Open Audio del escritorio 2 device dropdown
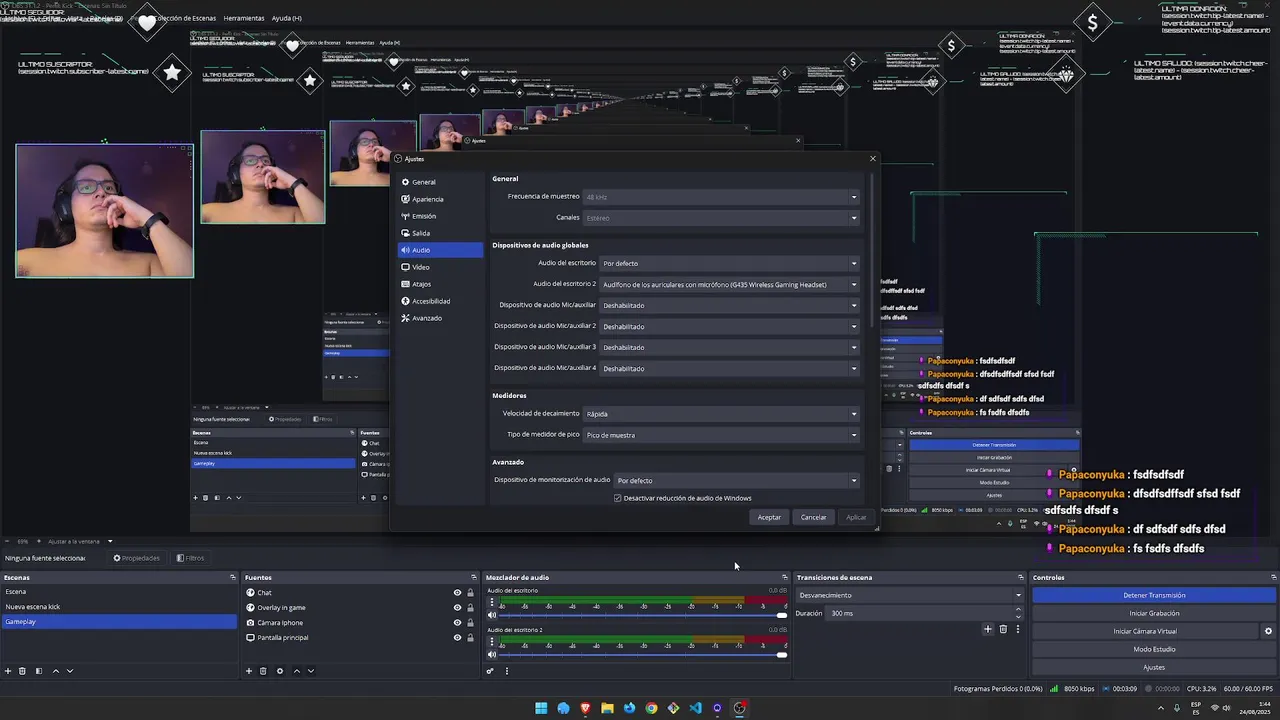The image size is (1280, 720). [729, 285]
